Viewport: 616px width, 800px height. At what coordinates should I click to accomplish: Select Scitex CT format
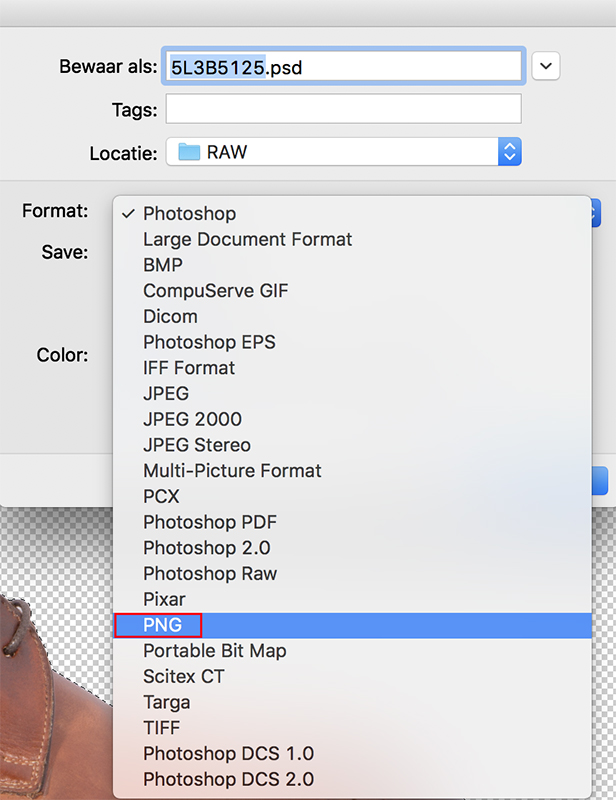click(x=352, y=677)
